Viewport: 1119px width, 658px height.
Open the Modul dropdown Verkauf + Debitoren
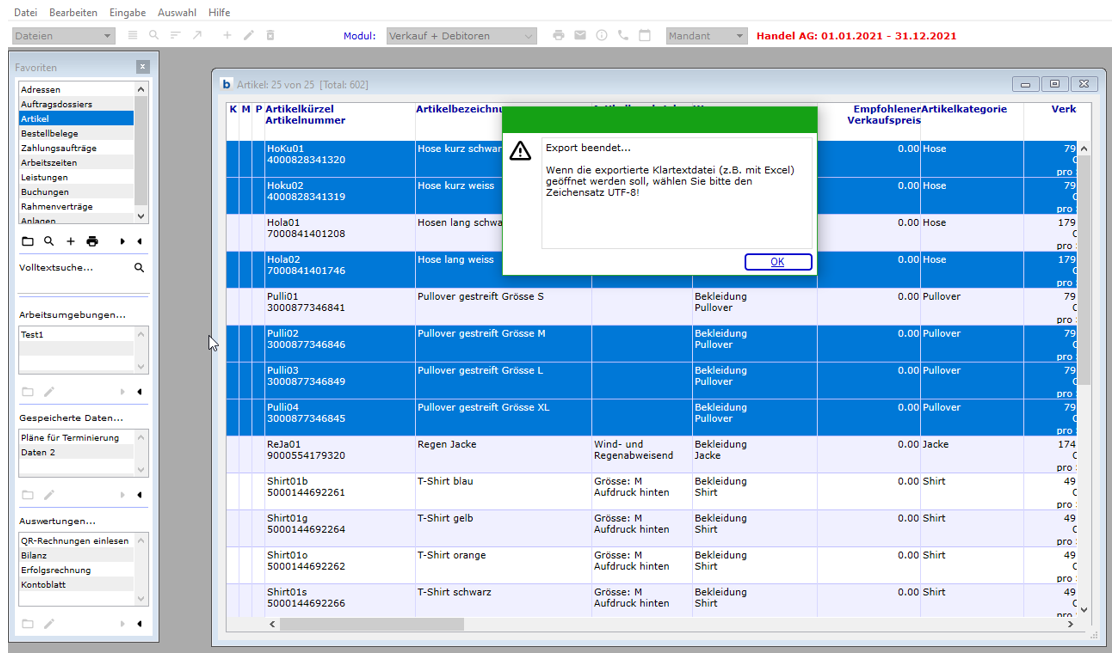(x=462, y=36)
